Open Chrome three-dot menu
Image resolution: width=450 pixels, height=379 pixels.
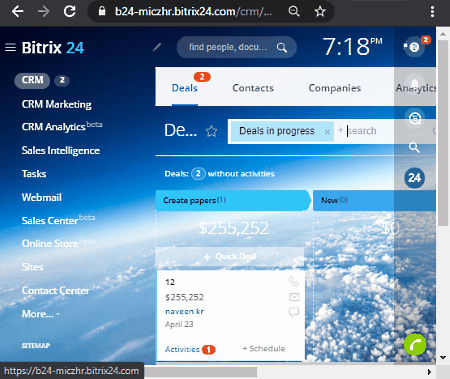[432, 12]
